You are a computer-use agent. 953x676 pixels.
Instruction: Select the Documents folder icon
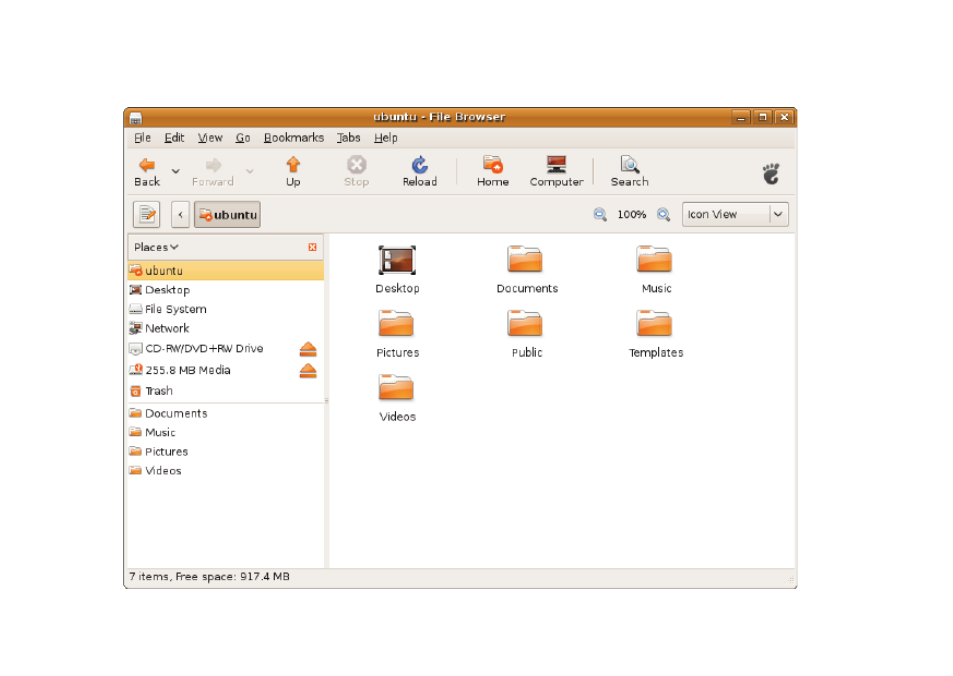(525, 260)
